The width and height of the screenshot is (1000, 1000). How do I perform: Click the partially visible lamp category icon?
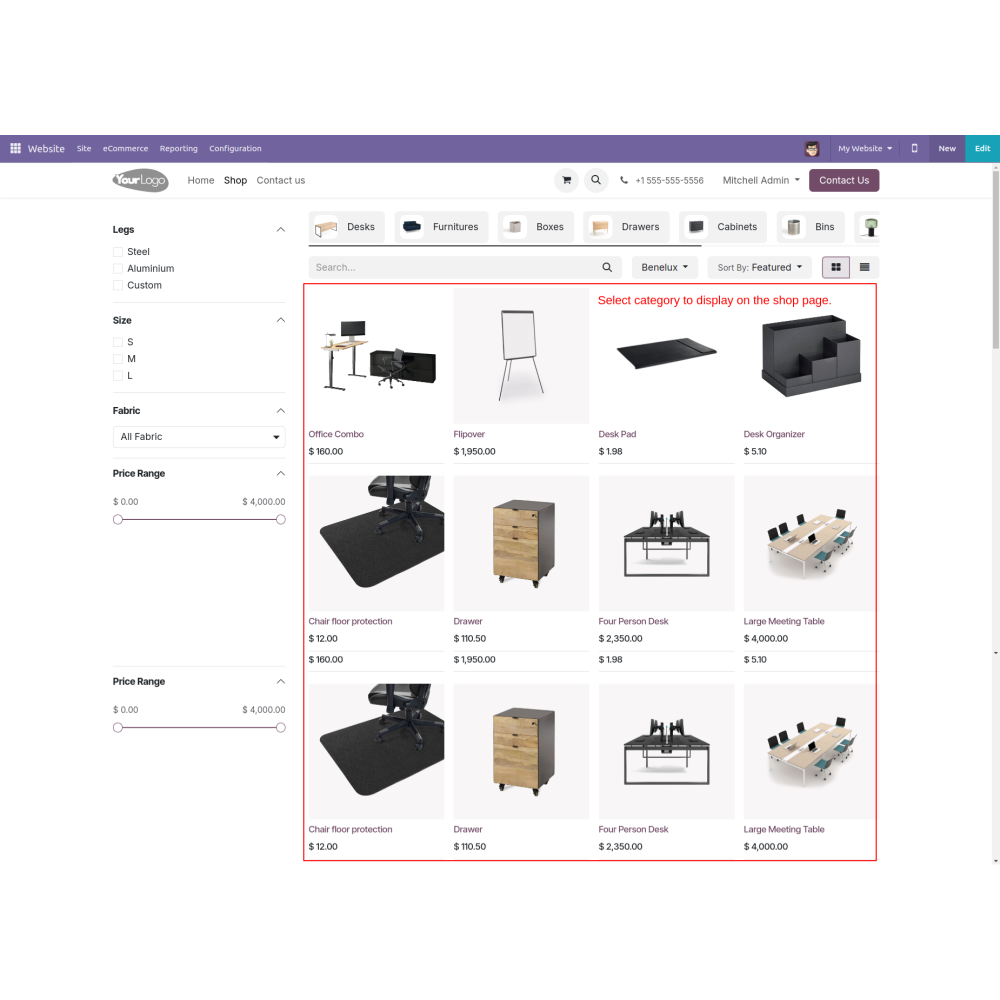tap(870, 226)
